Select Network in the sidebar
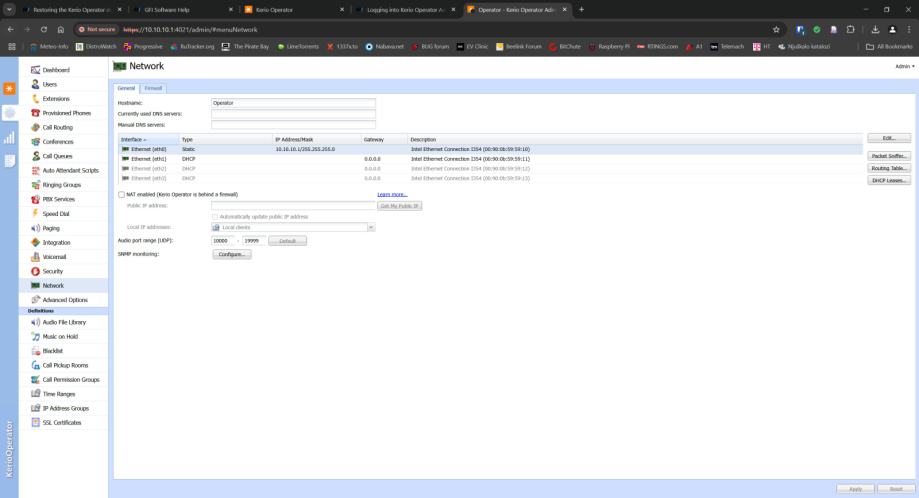This screenshot has height=498, width=919. point(53,285)
